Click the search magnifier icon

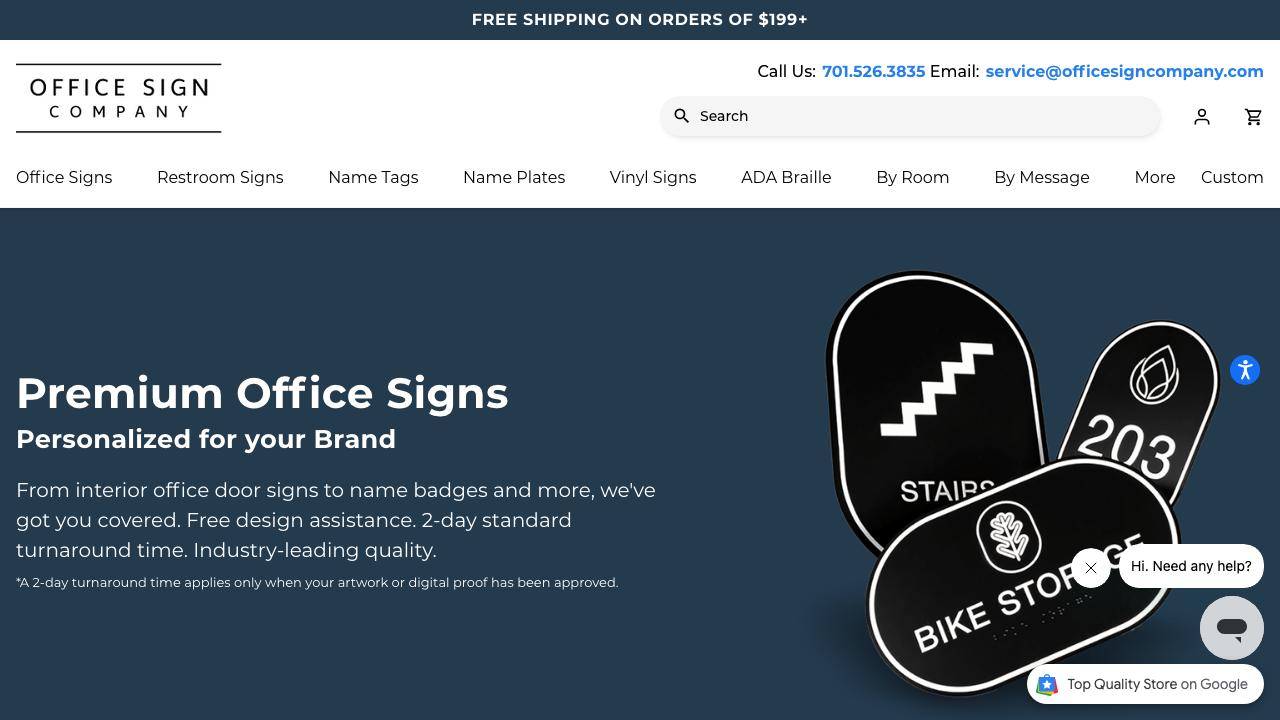point(682,116)
